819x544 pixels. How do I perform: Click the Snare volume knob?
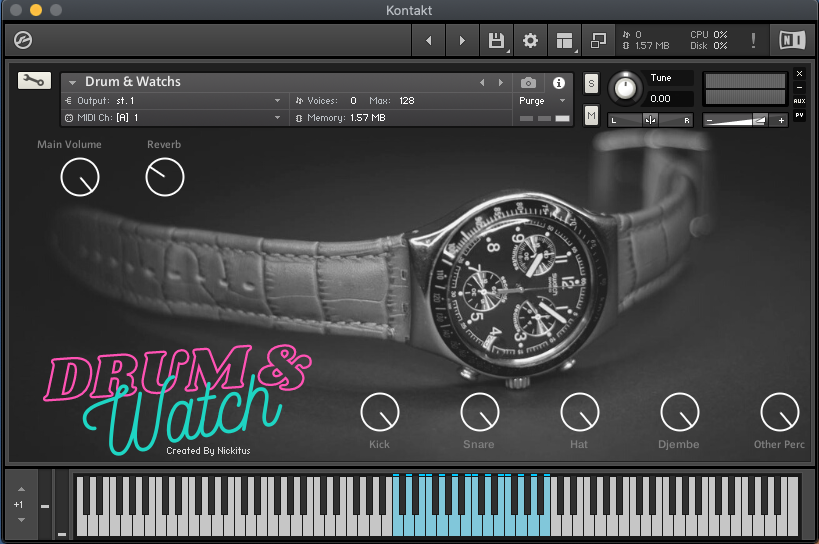(479, 412)
